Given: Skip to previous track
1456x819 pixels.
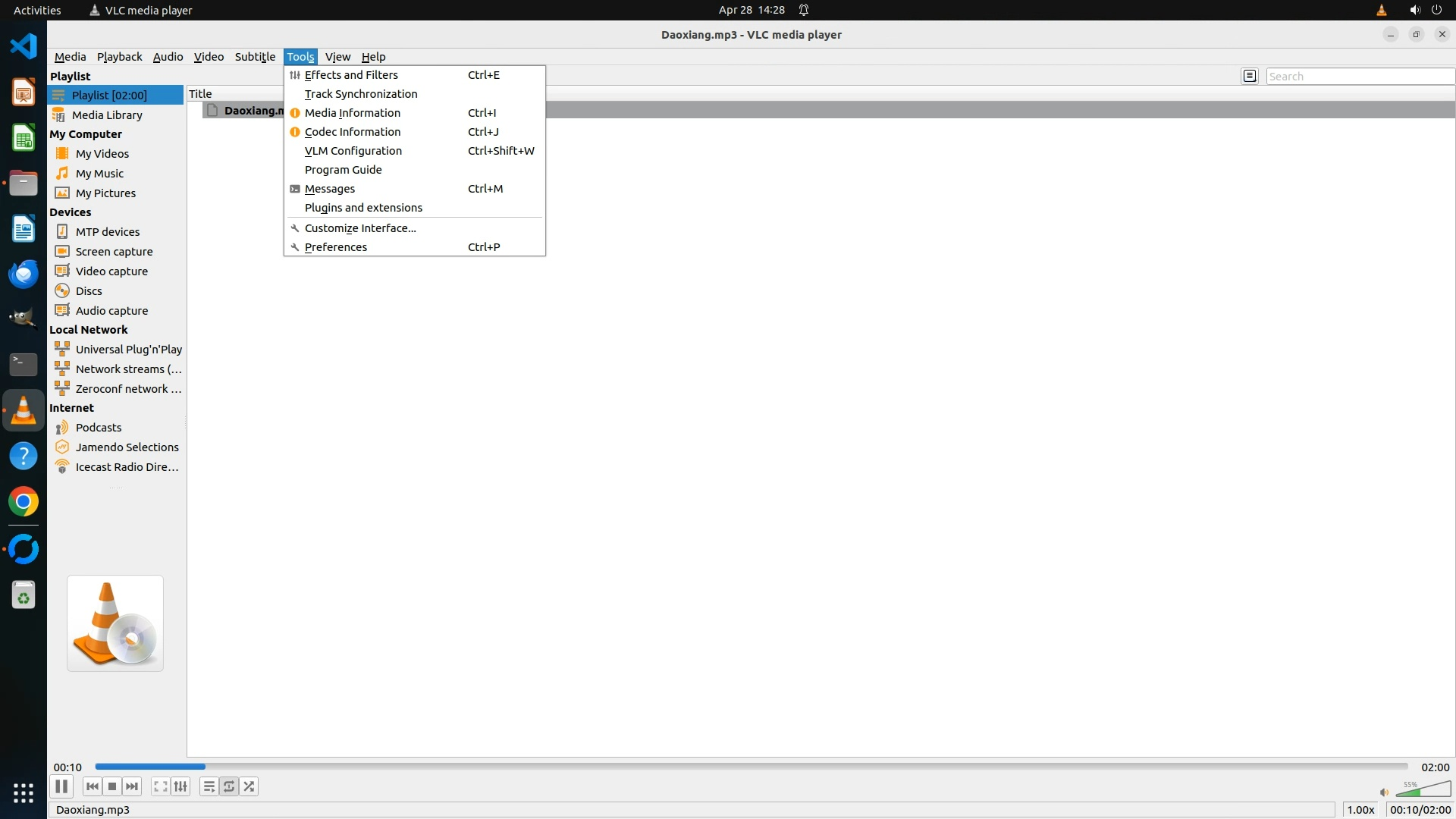Looking at the screenshot, I should [x=92, y=786].
